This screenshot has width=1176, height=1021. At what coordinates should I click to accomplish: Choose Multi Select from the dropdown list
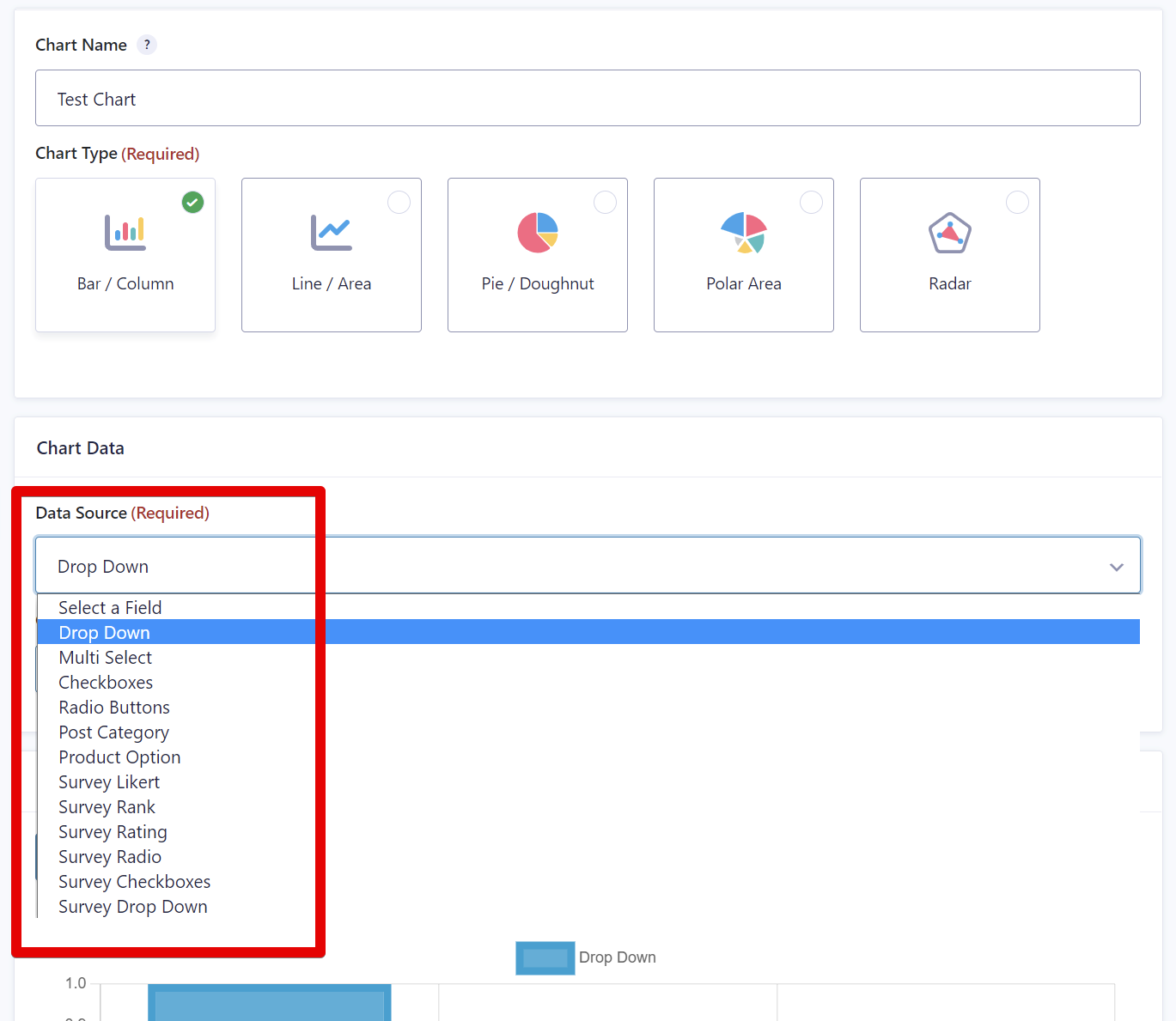[x=106, y=658]
